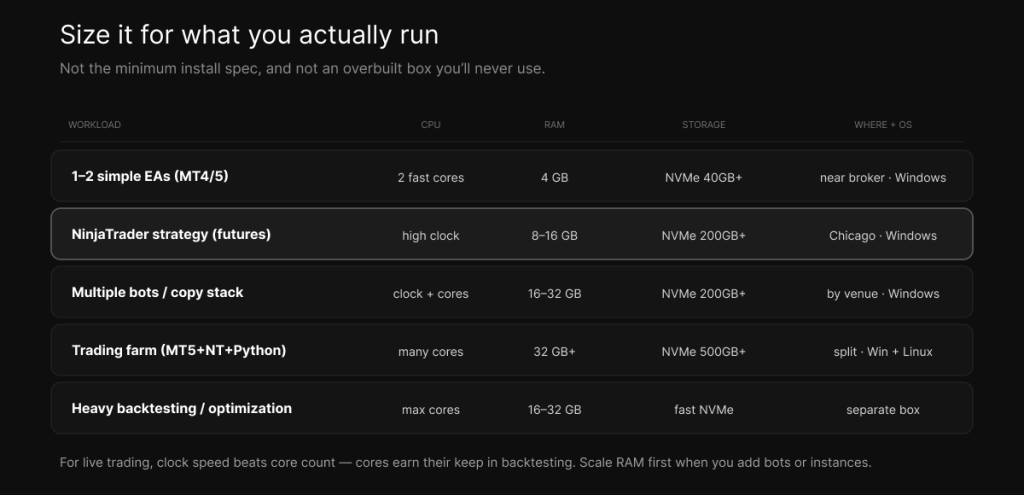This screenshot has height=495, width=1024.
Task: Click the '2 fast cores' CPU cell
Action: [x=431, y=178]
